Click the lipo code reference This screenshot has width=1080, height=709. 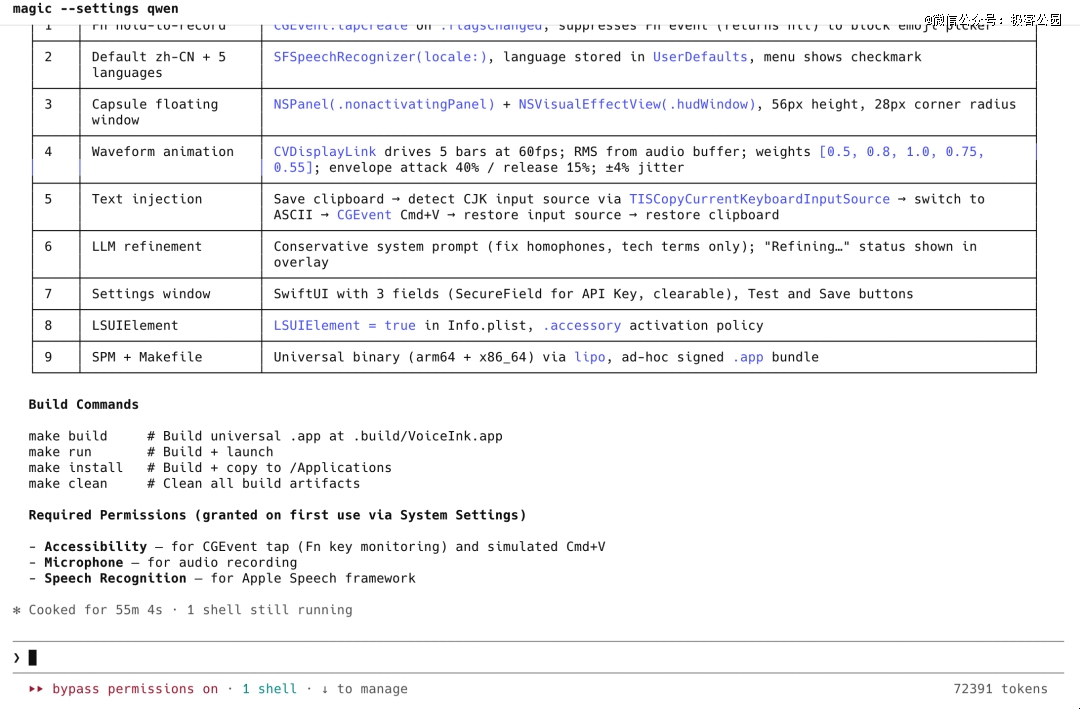(590, 358)
